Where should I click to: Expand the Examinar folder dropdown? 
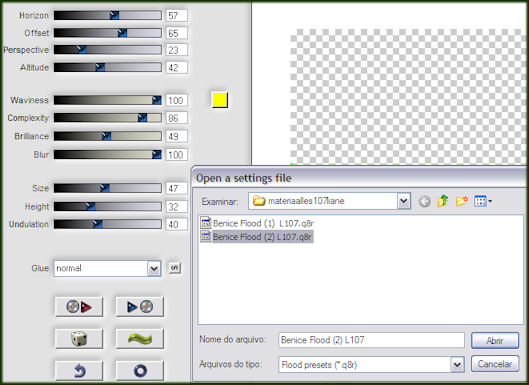click(x=403, y=201)
